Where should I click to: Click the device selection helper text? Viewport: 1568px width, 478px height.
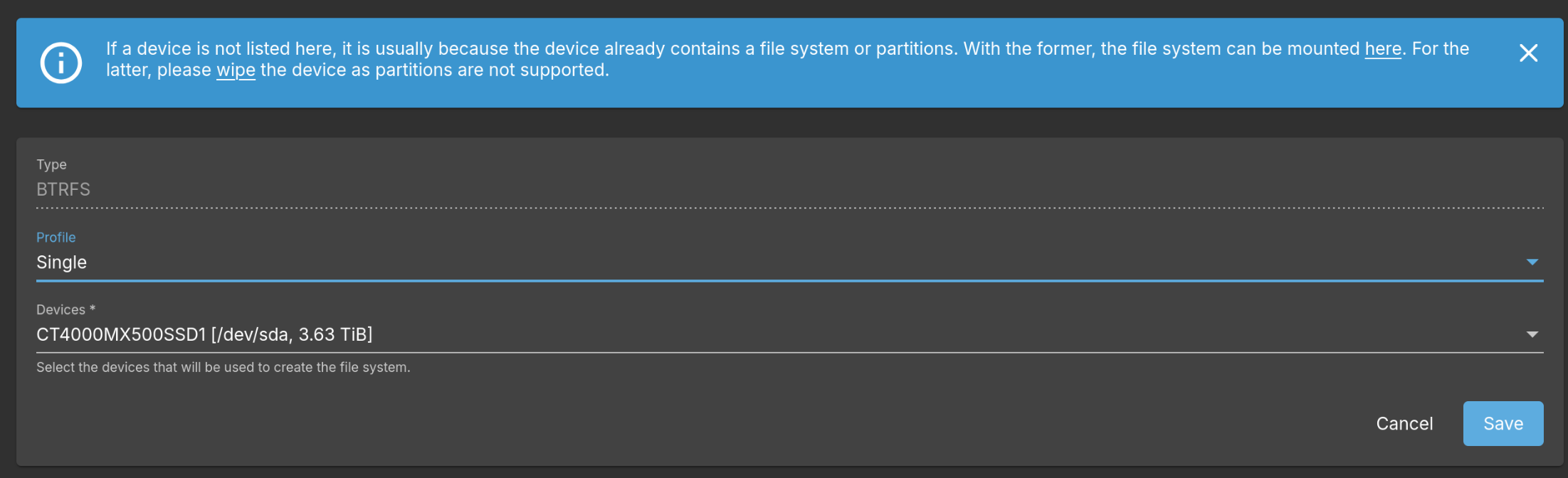(x=223, y=367)
